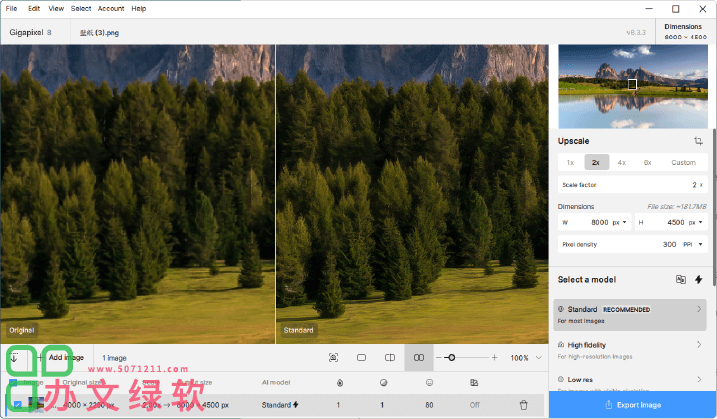Click the High fidelity model icon
This screenshot has width=717, height=419.
point(561,345)
